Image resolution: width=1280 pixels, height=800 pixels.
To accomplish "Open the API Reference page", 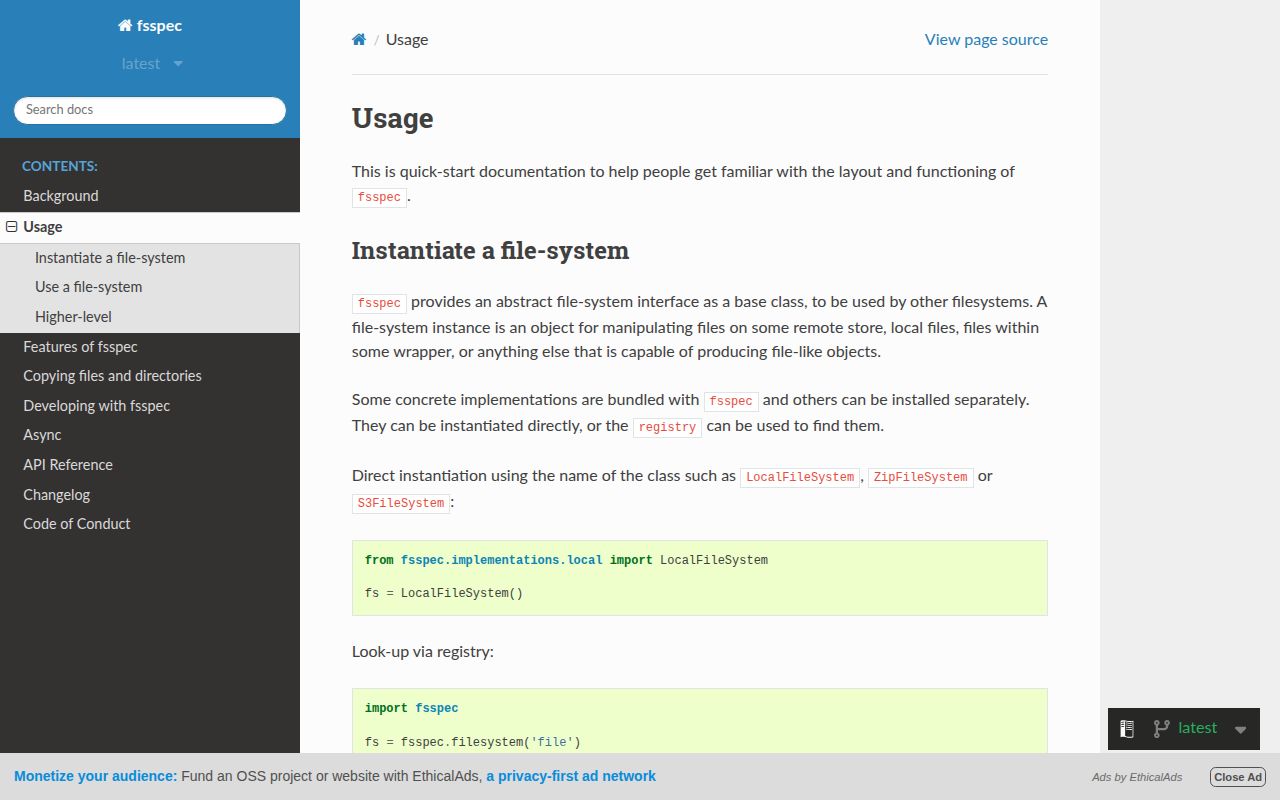I will [150, 465].
